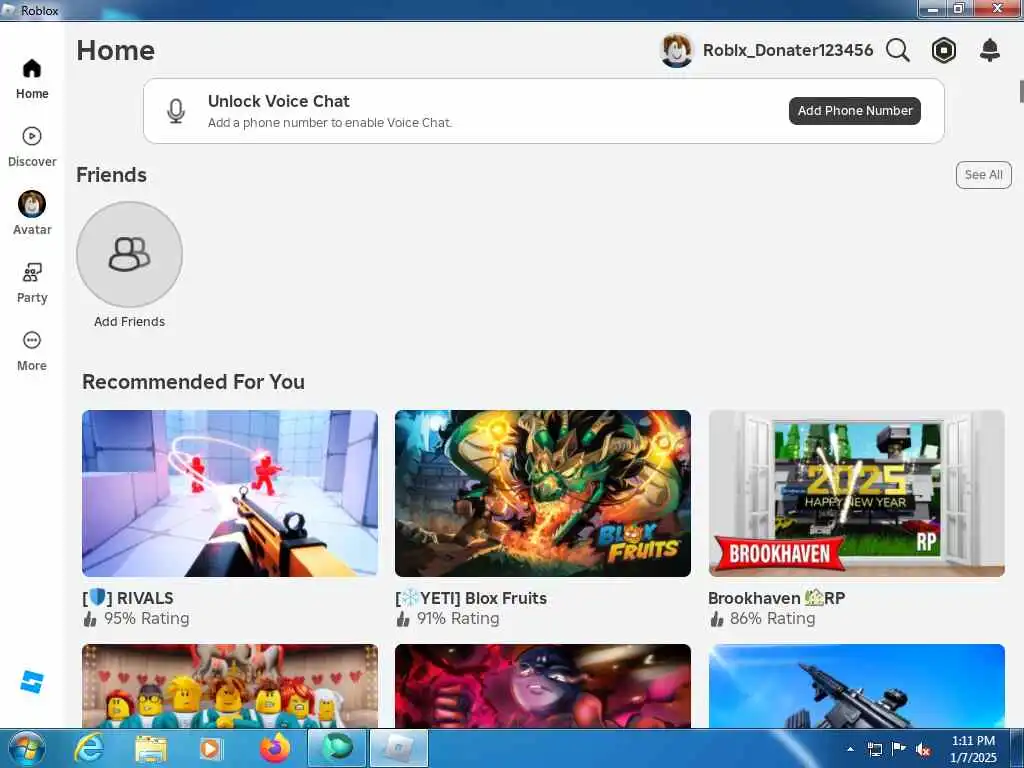Click the Brookhaven RP title link
The image size is (1024, 768).
[x=776, y=598]
